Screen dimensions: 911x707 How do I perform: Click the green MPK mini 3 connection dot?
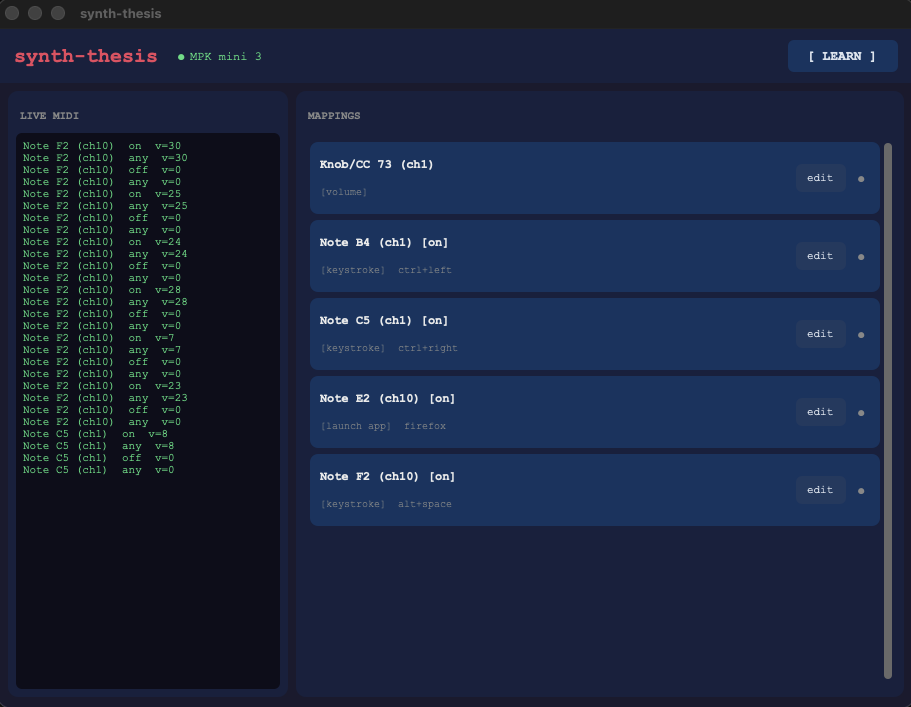181,57
